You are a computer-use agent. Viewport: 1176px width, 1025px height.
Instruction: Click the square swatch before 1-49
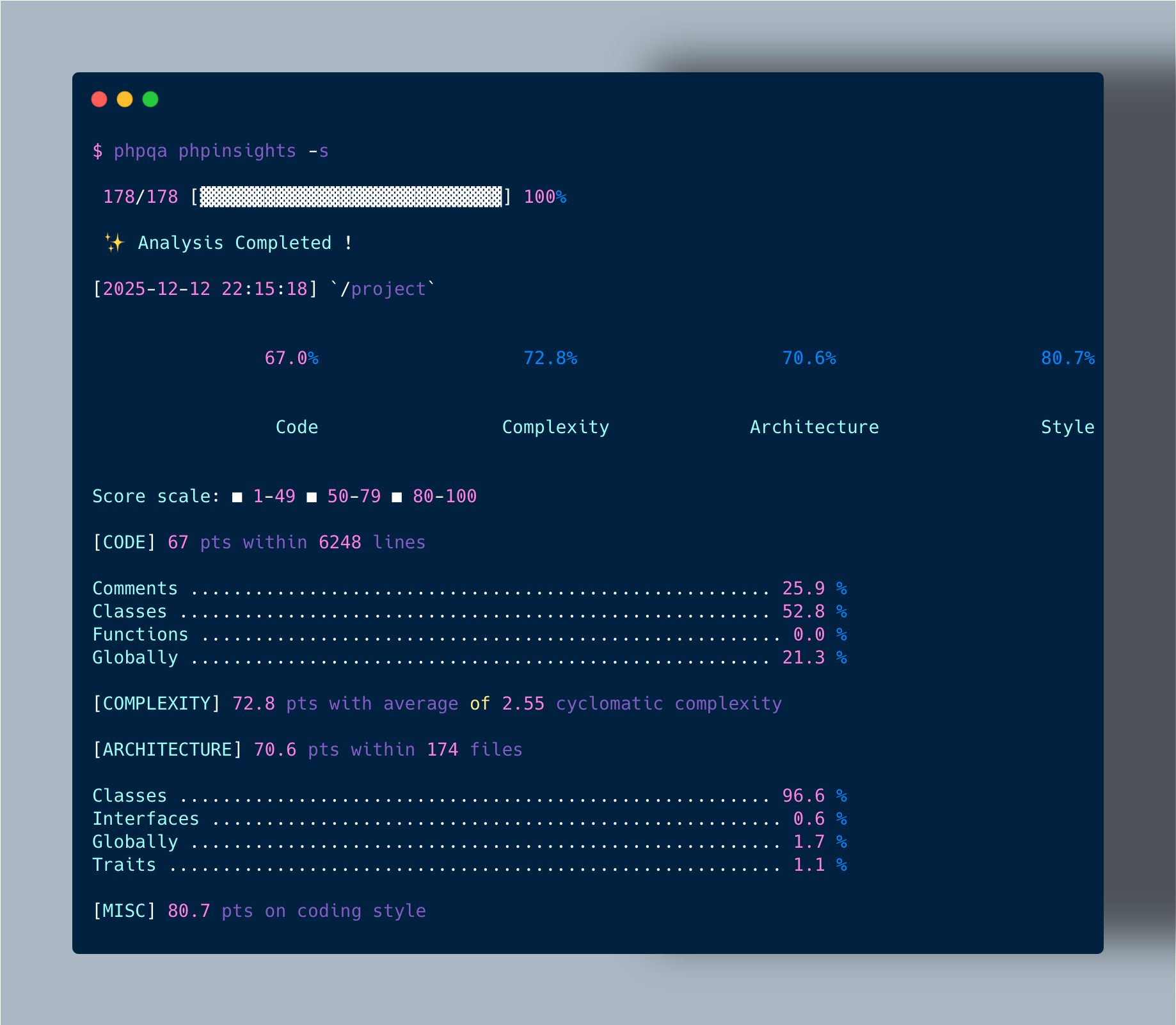click(237, 497)
